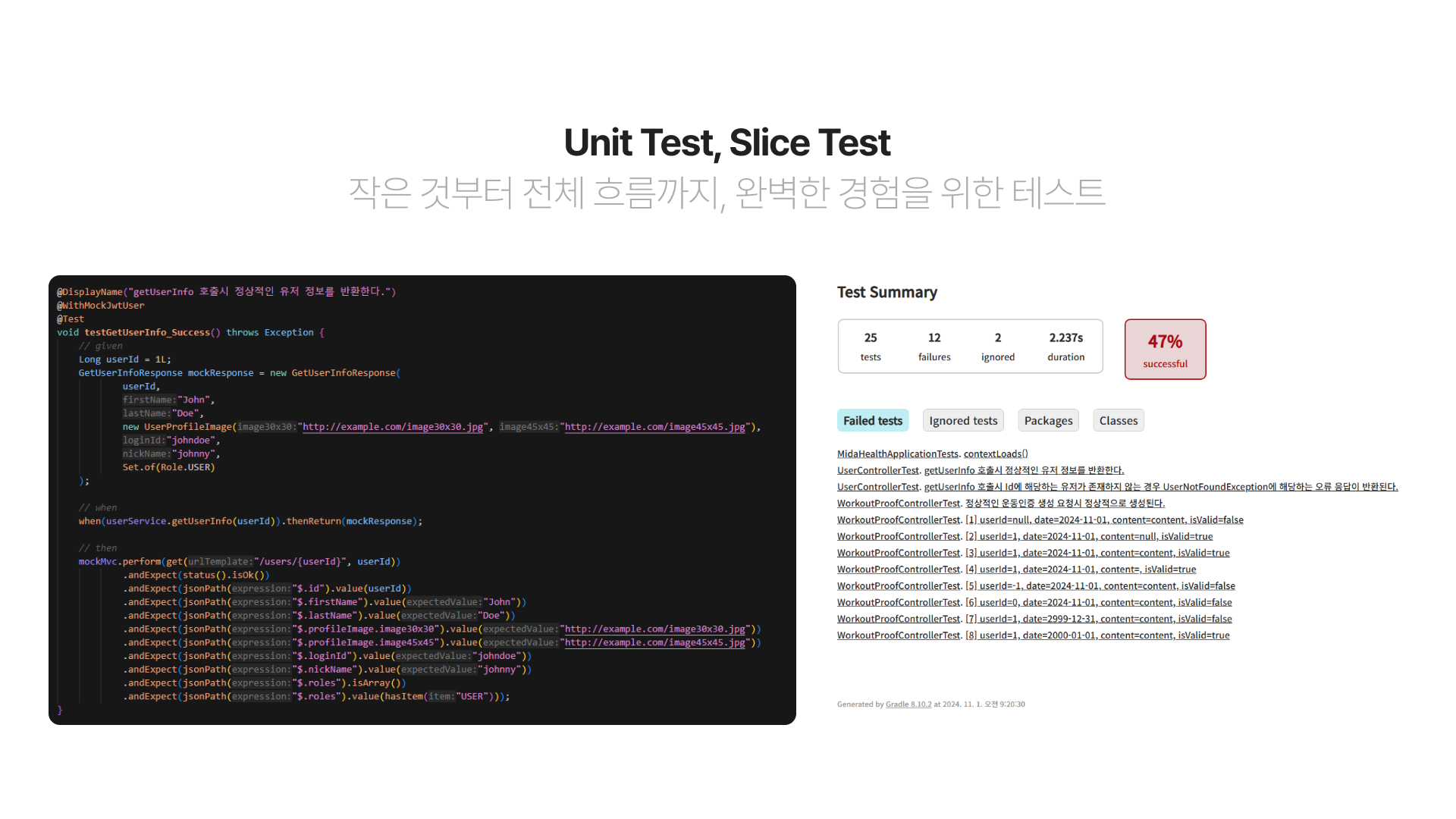
Task: Open failed test [8] date=2000-01-01 link
Action: click(1097, 636)
